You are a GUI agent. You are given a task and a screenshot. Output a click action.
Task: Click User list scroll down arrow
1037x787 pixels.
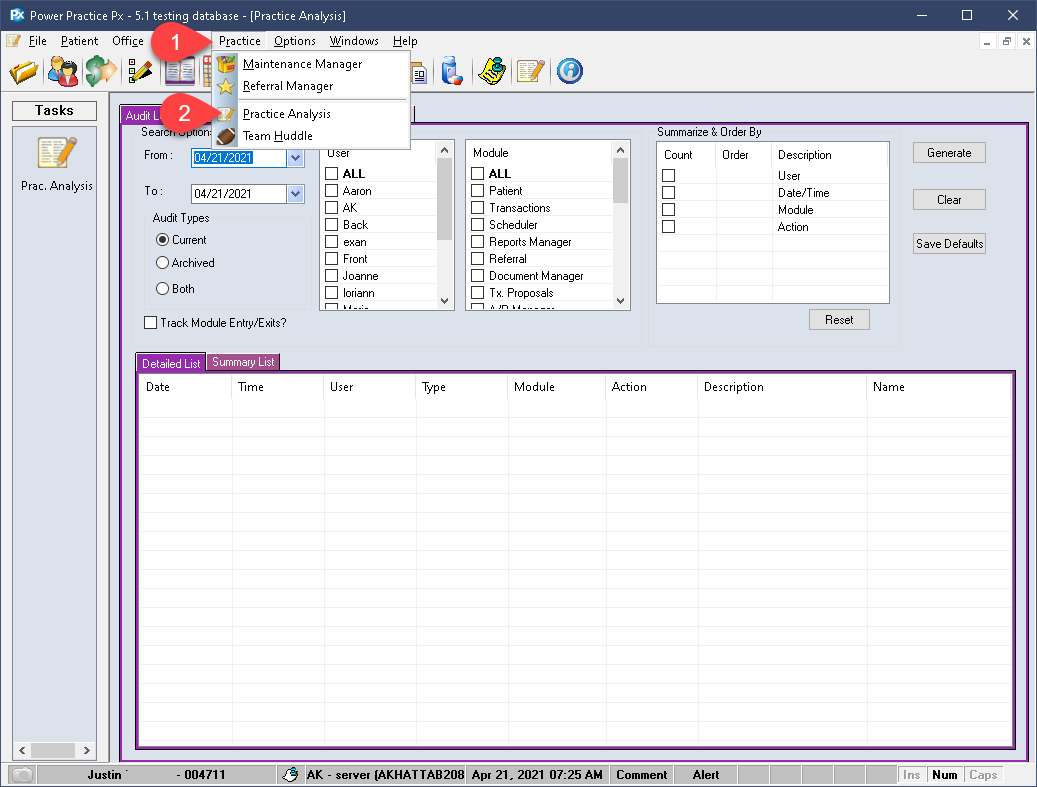coord(444,300)
